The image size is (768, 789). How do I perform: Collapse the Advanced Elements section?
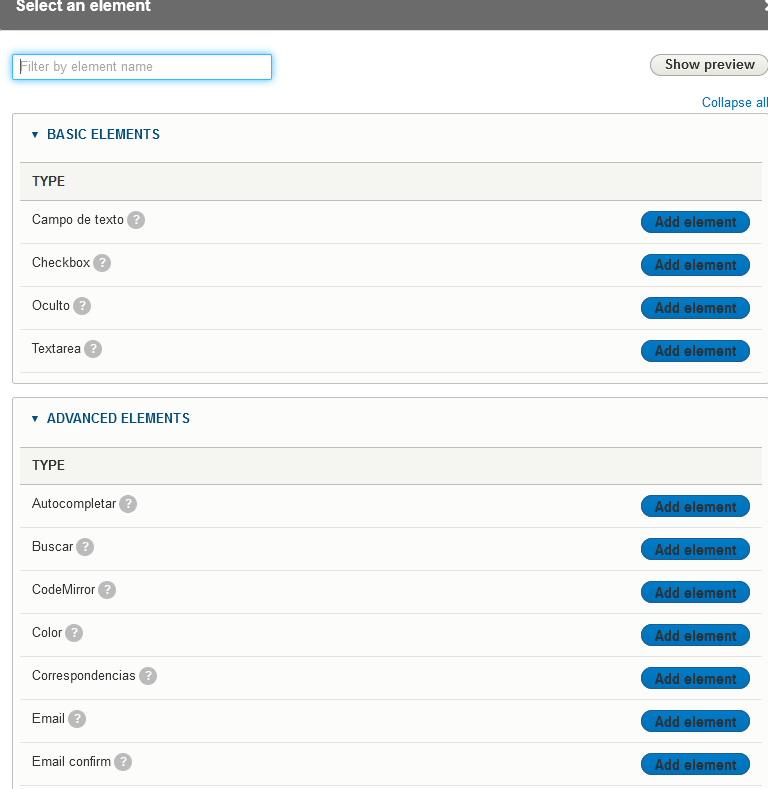pyautogui.click(x=111, y=418)
